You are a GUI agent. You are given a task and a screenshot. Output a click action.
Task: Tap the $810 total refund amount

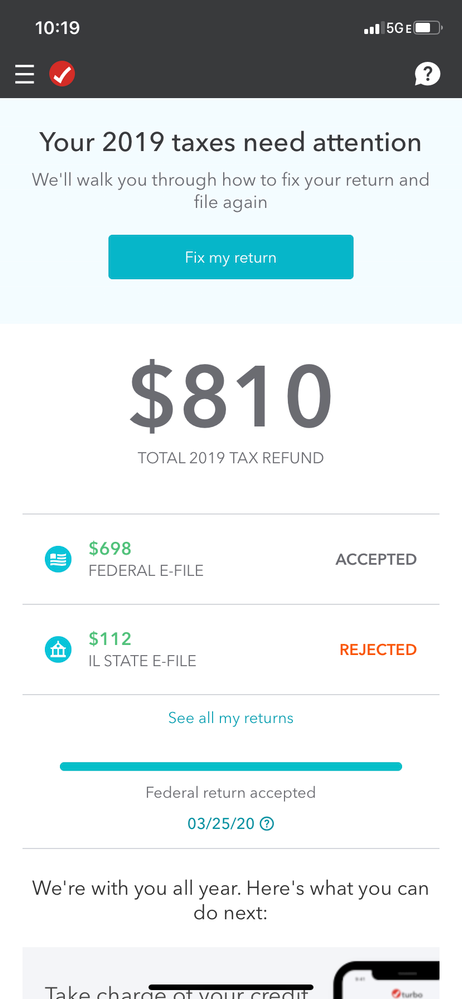tap(231, 396)
